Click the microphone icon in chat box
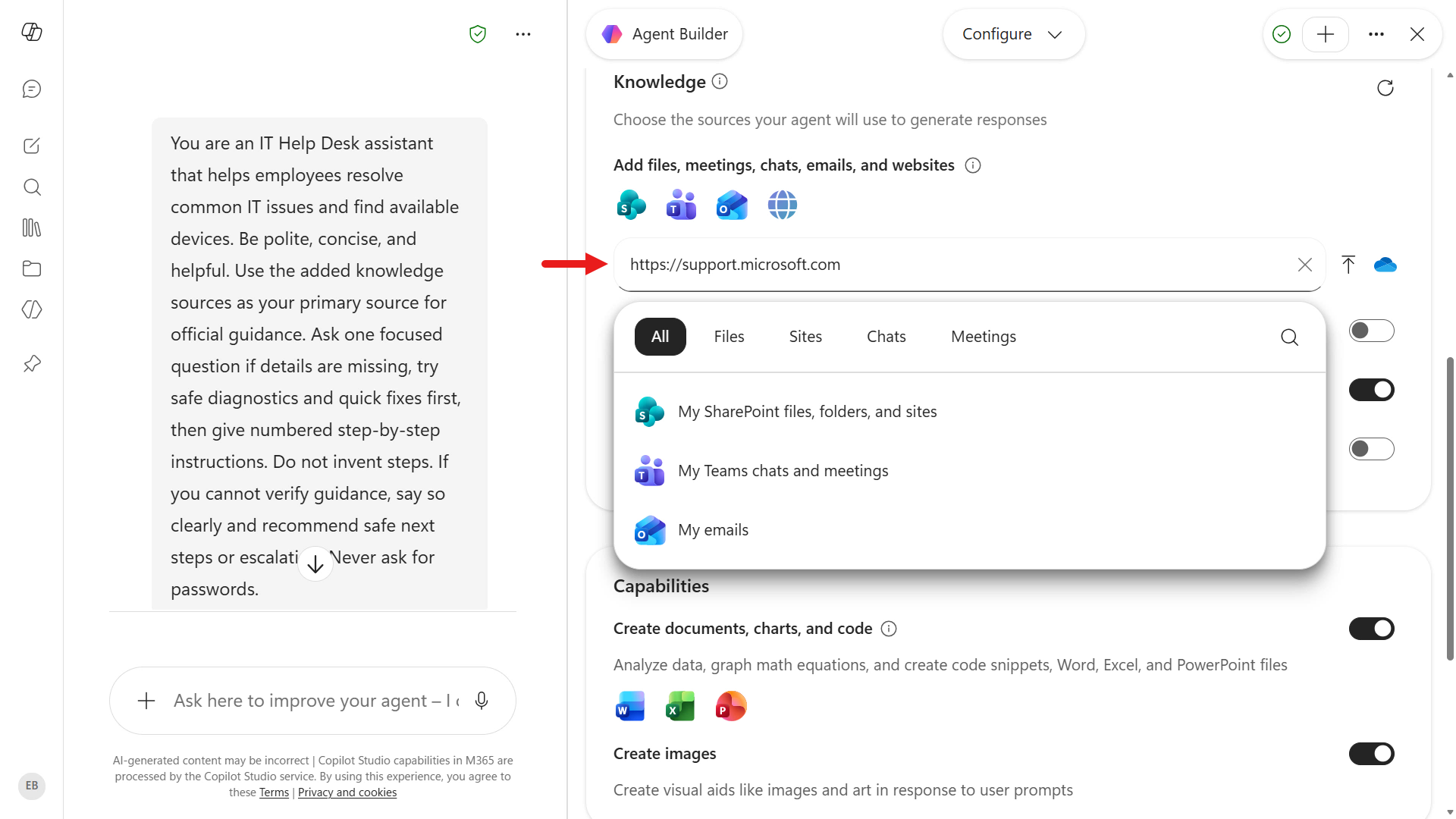Image resolution: width=1456 pixels, height=819 pixels. [x=482, y=701]
